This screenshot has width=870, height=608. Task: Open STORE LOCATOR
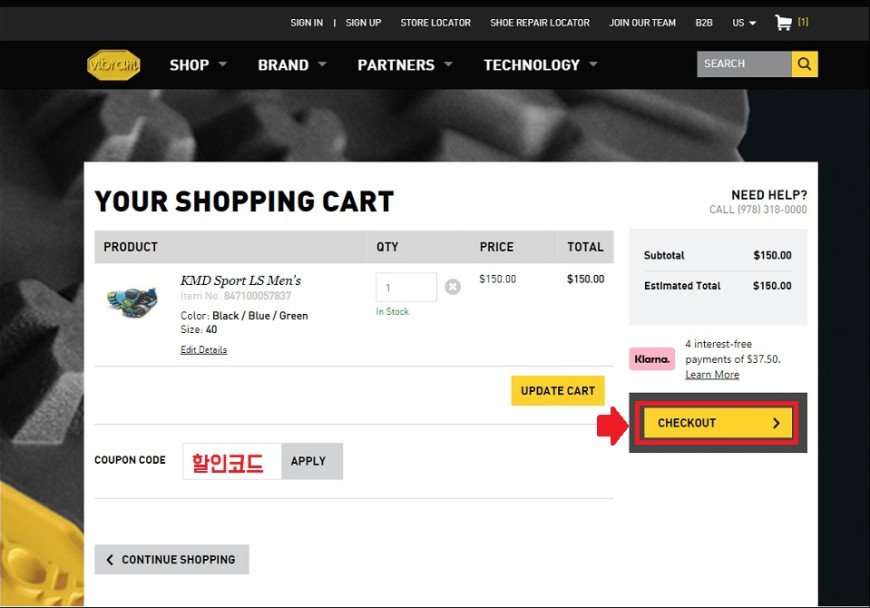436,23
